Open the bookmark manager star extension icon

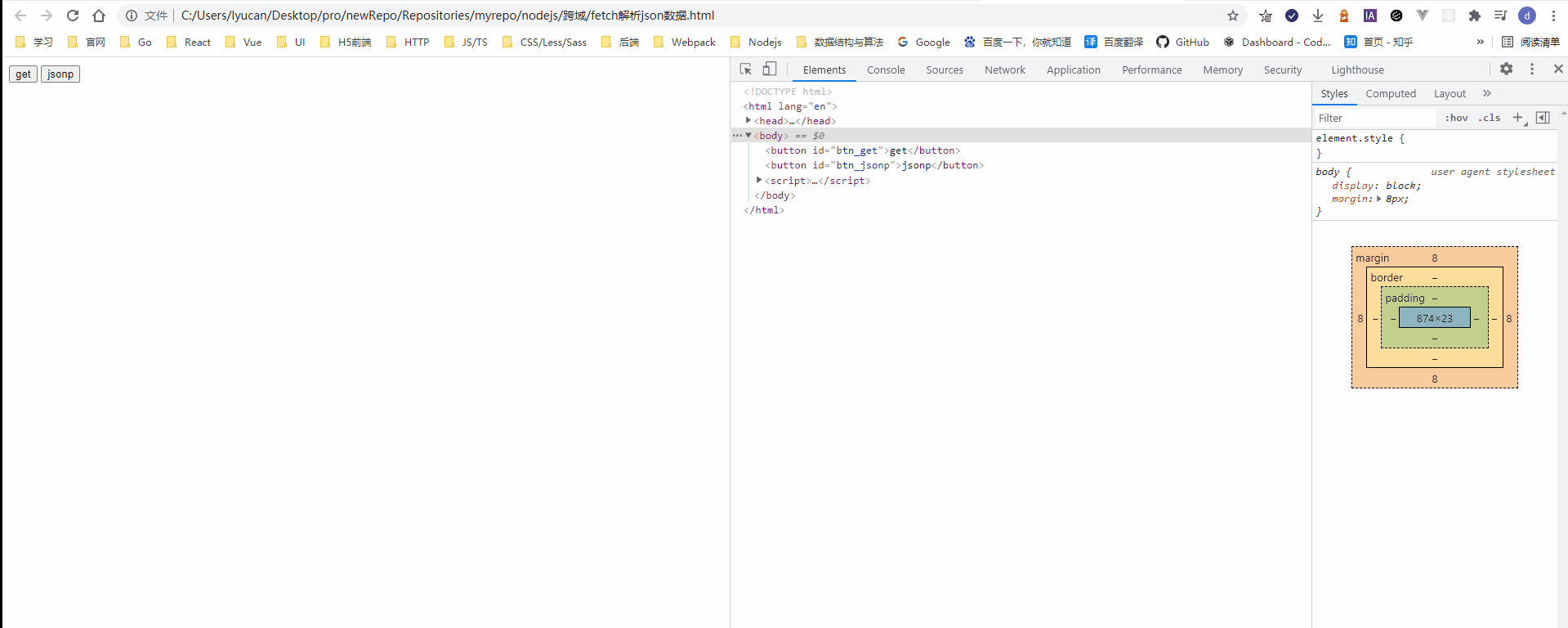(1266, 16)
